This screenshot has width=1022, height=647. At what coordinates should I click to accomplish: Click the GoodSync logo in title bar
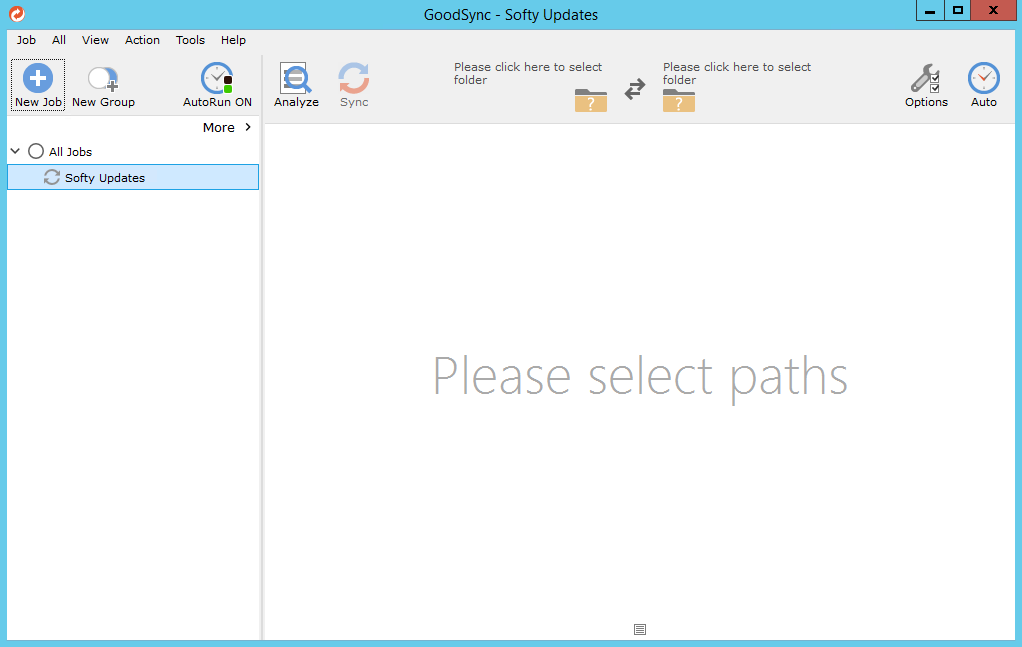point(17,14)
